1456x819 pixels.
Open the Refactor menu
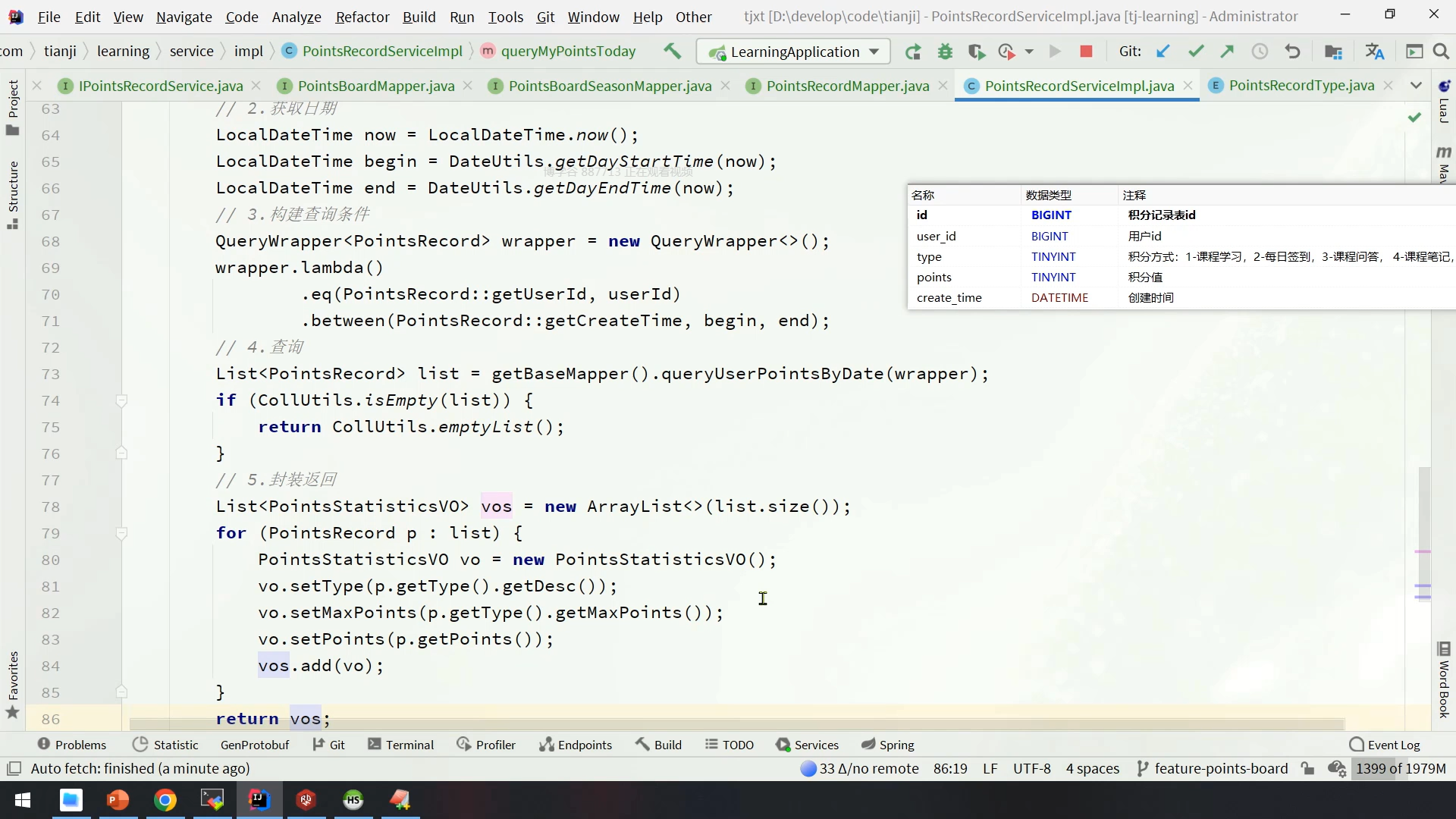point(362,17)
